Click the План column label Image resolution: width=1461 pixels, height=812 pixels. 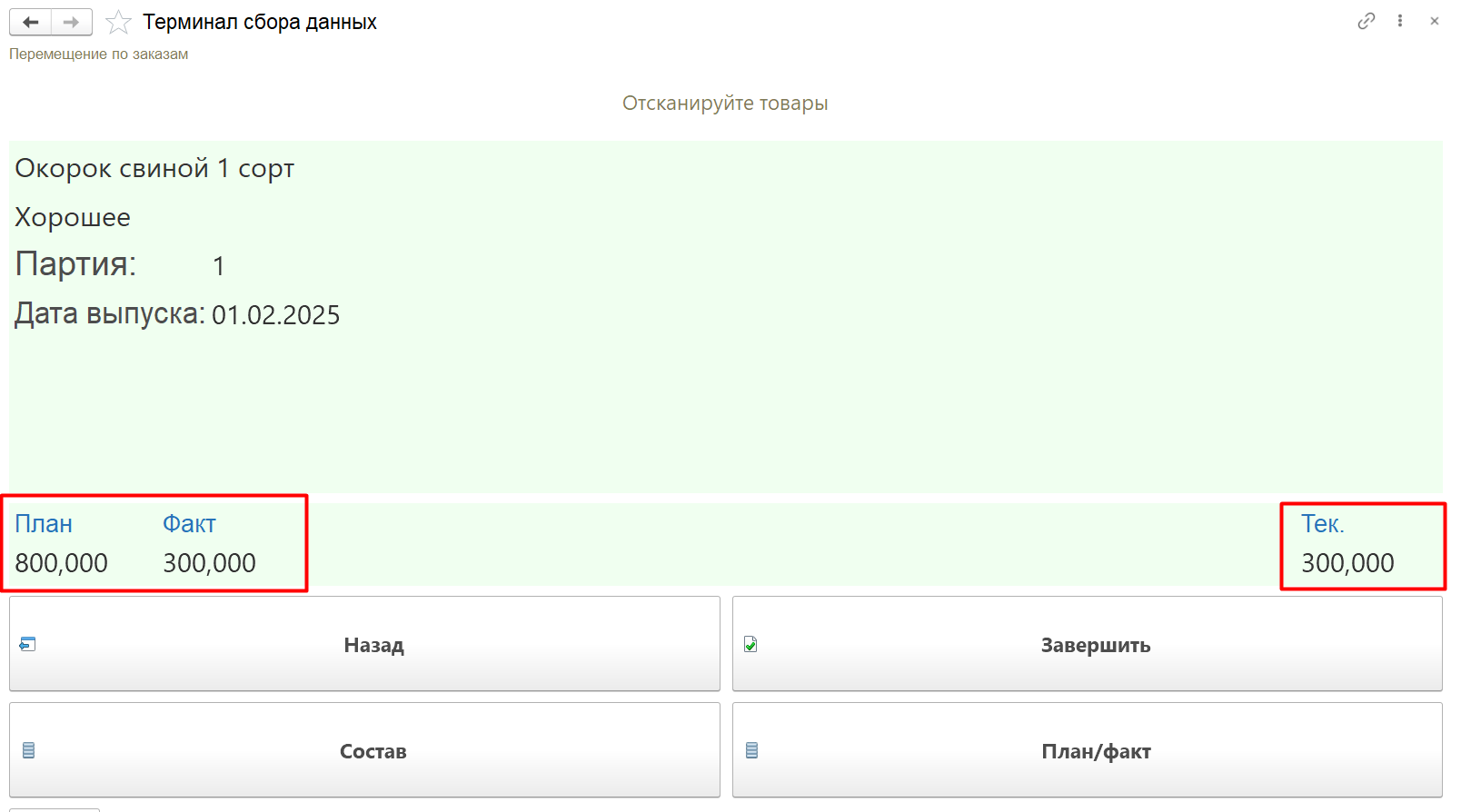[44, 524]
